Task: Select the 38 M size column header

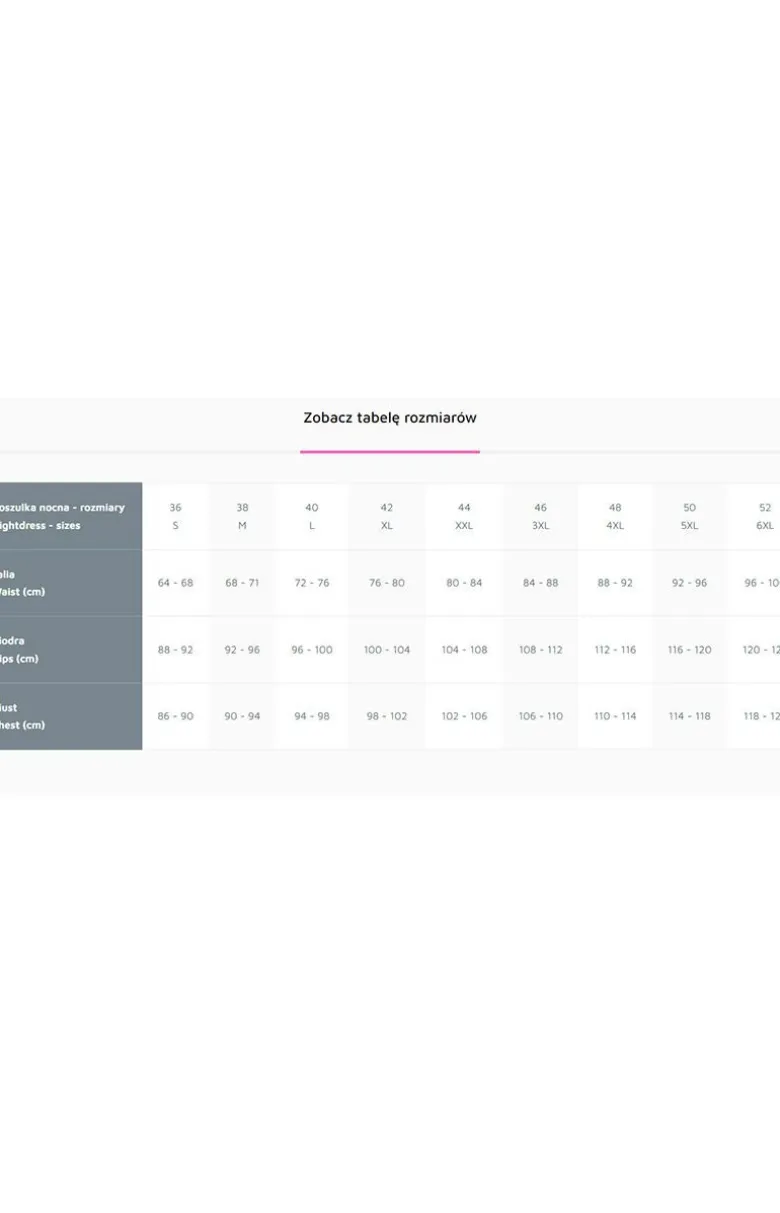Action: pos(242,516)
